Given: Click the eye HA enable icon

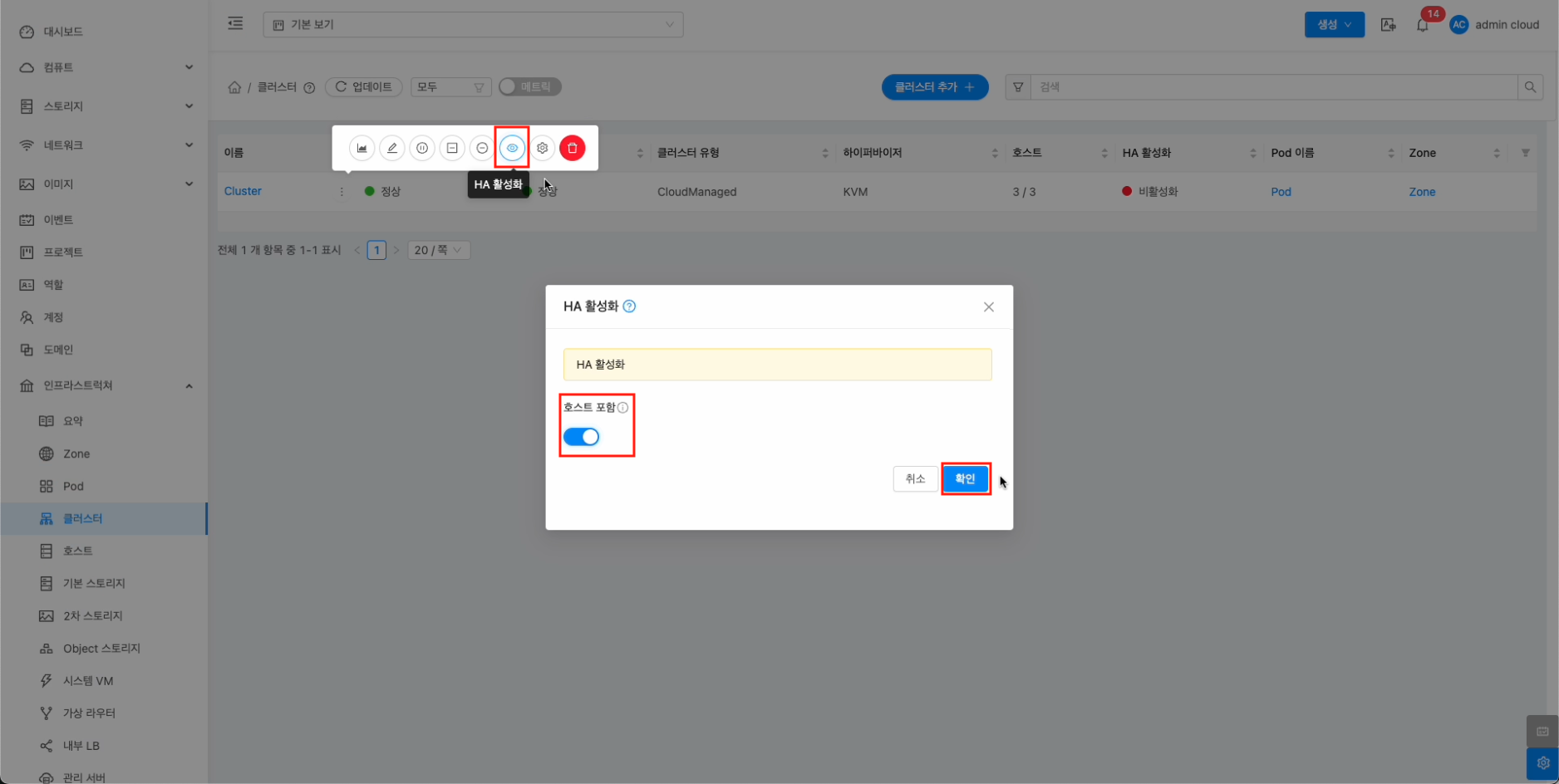Looking at the screenshot, I should click(x=512, y=148).
